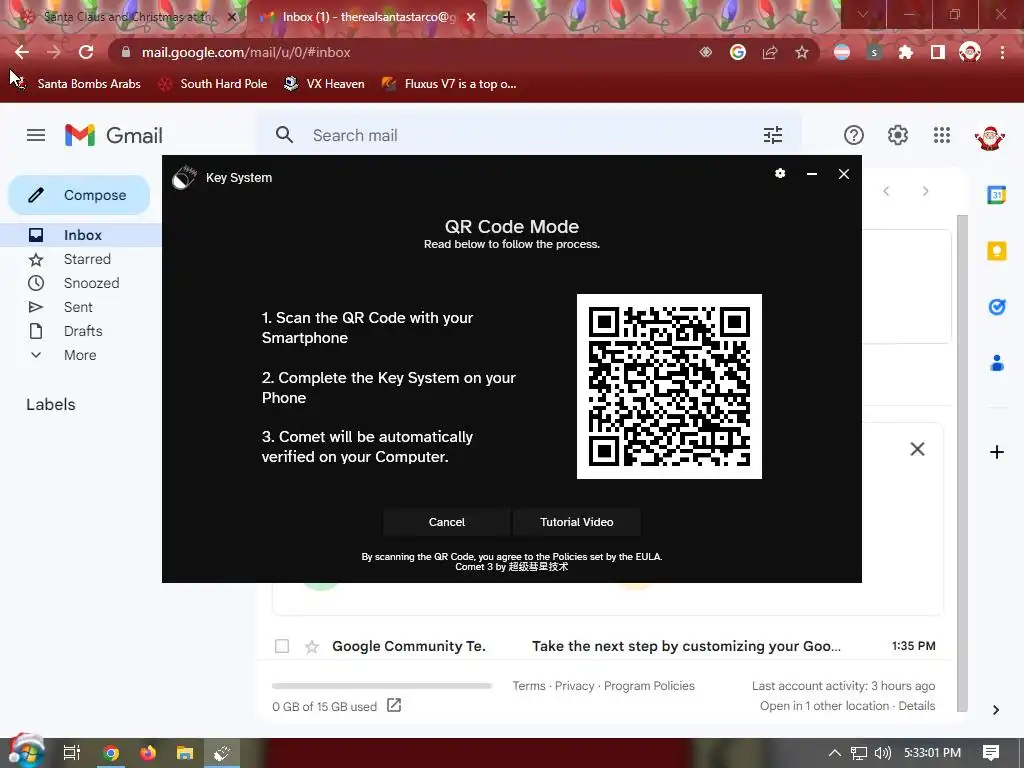This screenshot has height=768, width=1024.
Task: Open the Google apps grid
Action: point(942,135)
